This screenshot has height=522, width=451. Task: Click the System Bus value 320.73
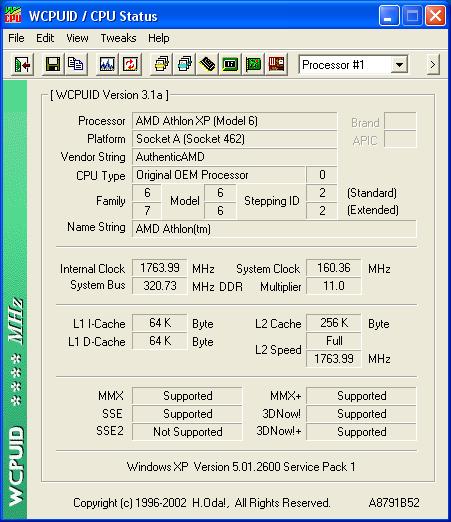[160, 286]
